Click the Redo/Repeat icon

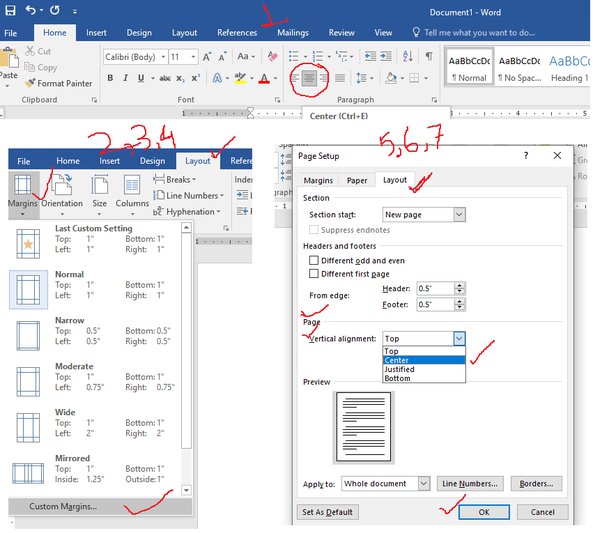[55, 10]
